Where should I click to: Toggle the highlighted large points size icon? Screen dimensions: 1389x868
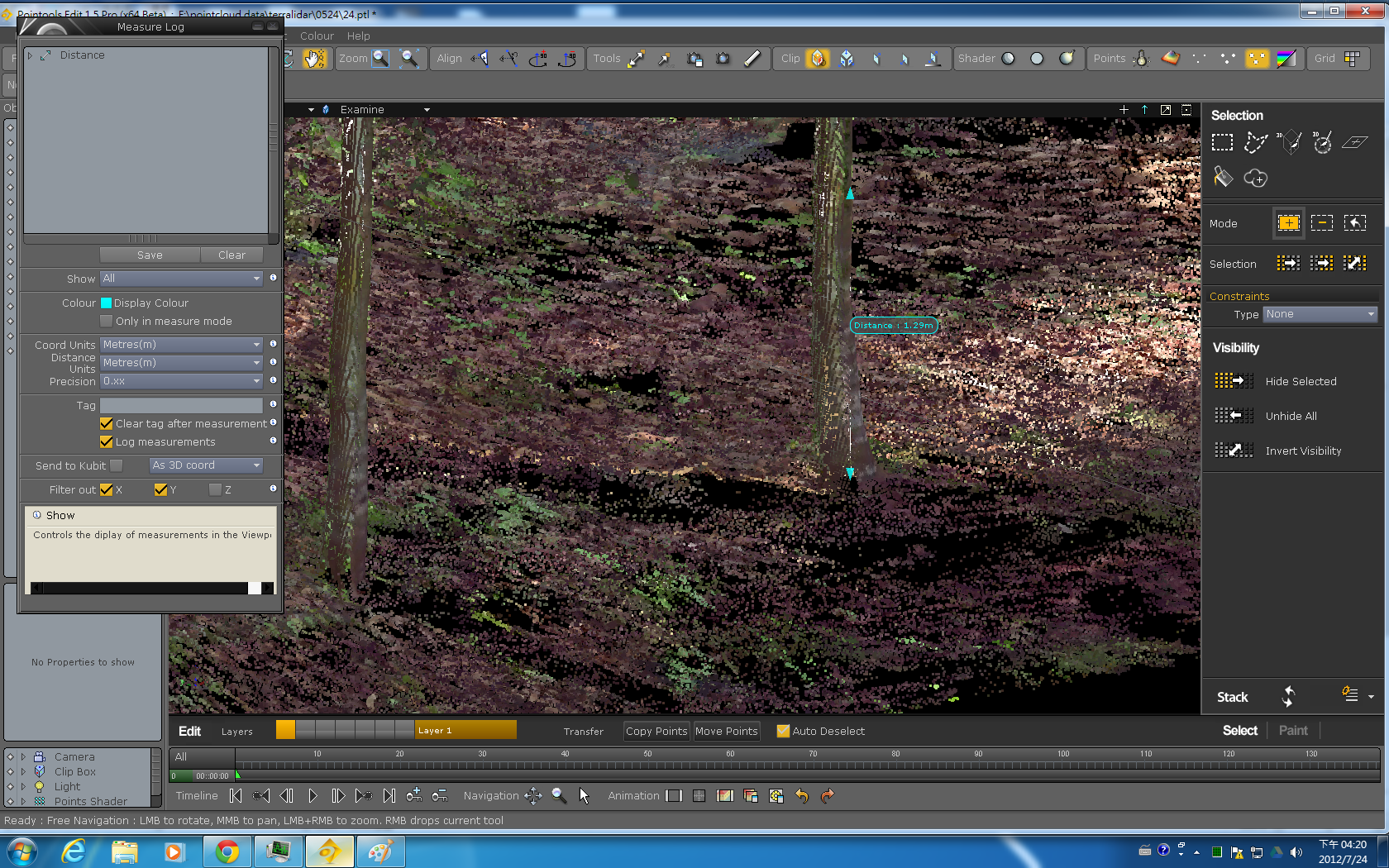coord(1257,59)
